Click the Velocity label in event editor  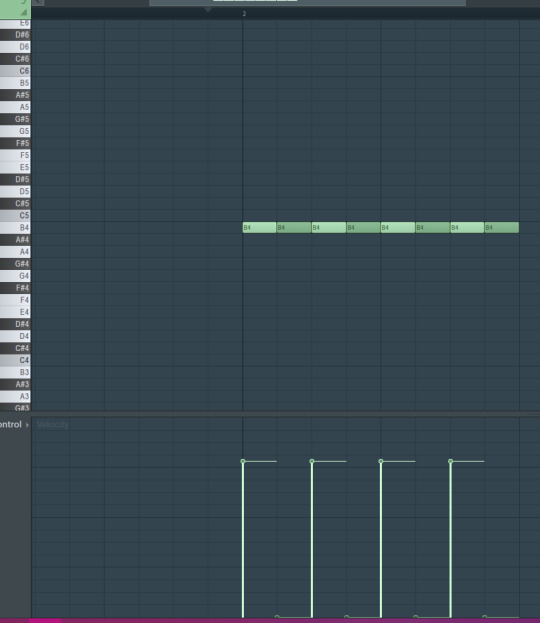pyautogui.click(x=52, y=425)
